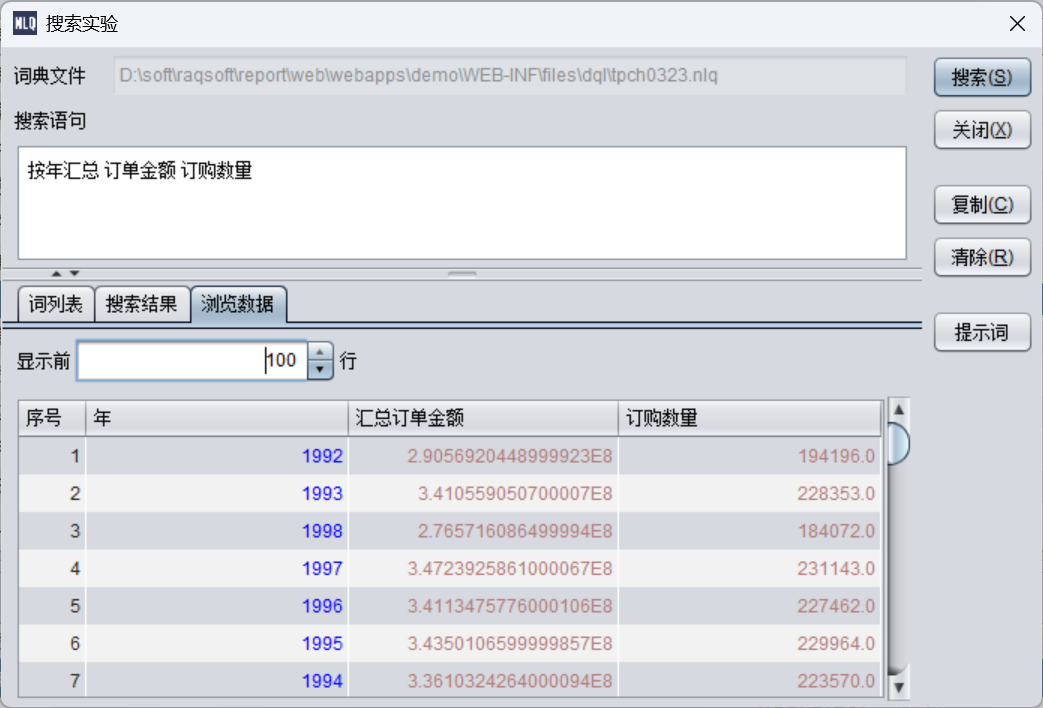Screen dimensions: 1043x708
Task: Select the 1997 year cell
Action: [x=217, y=568]
